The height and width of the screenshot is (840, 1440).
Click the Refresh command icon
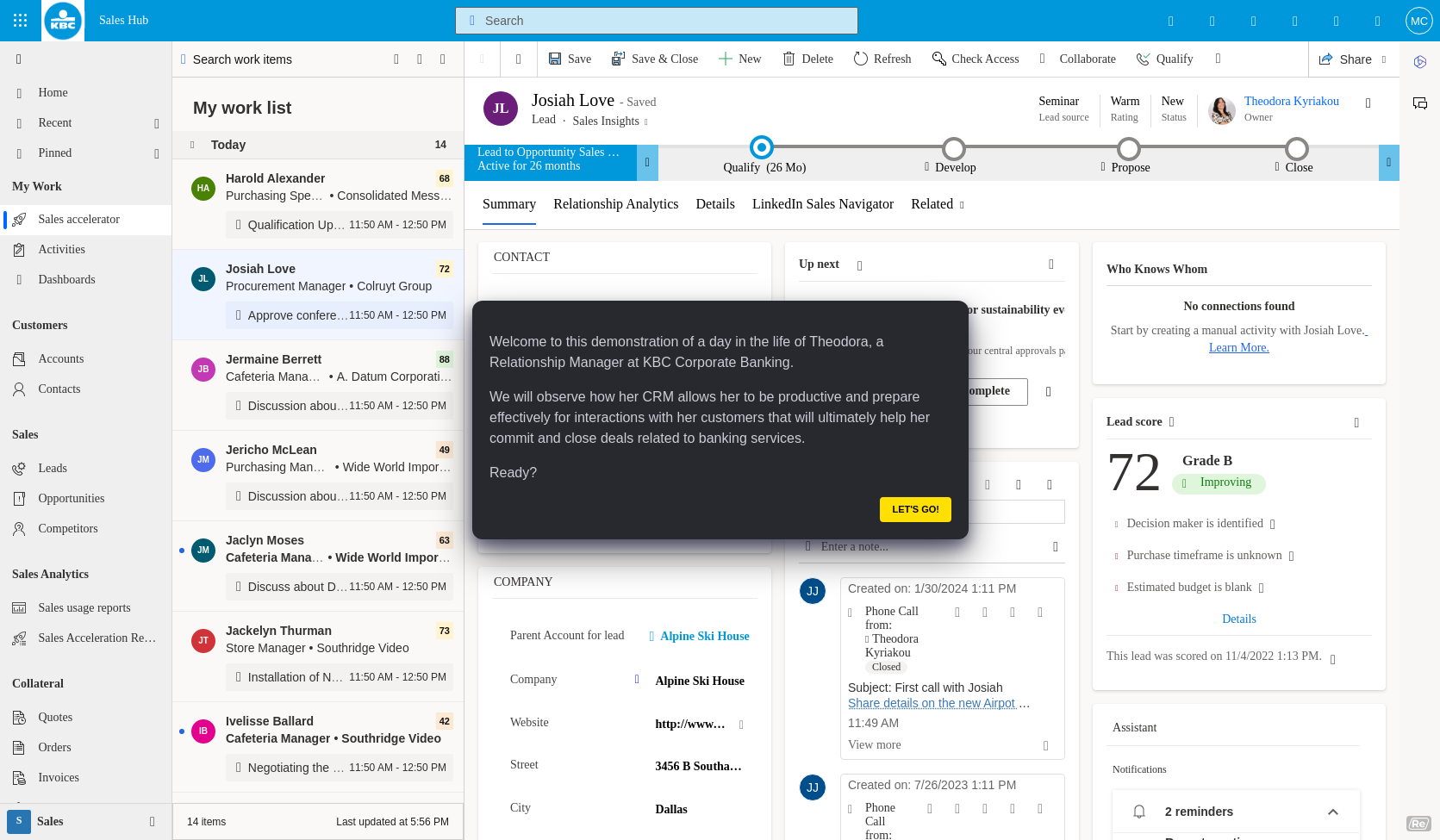[860, 59]
